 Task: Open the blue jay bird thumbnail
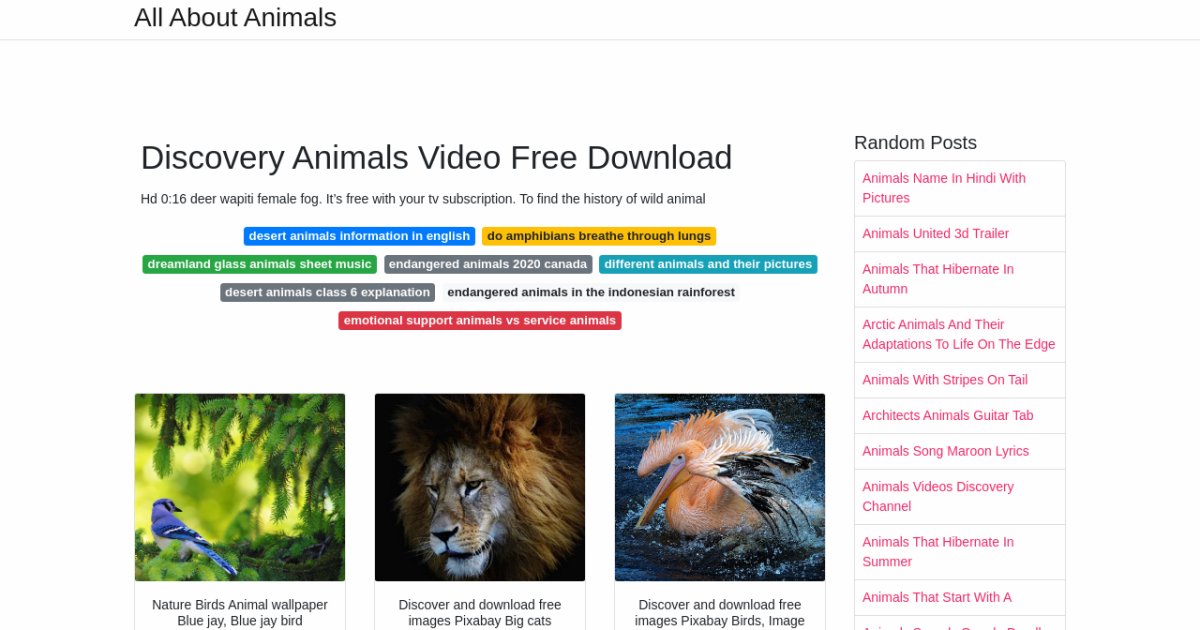click(x=240, y=487)
